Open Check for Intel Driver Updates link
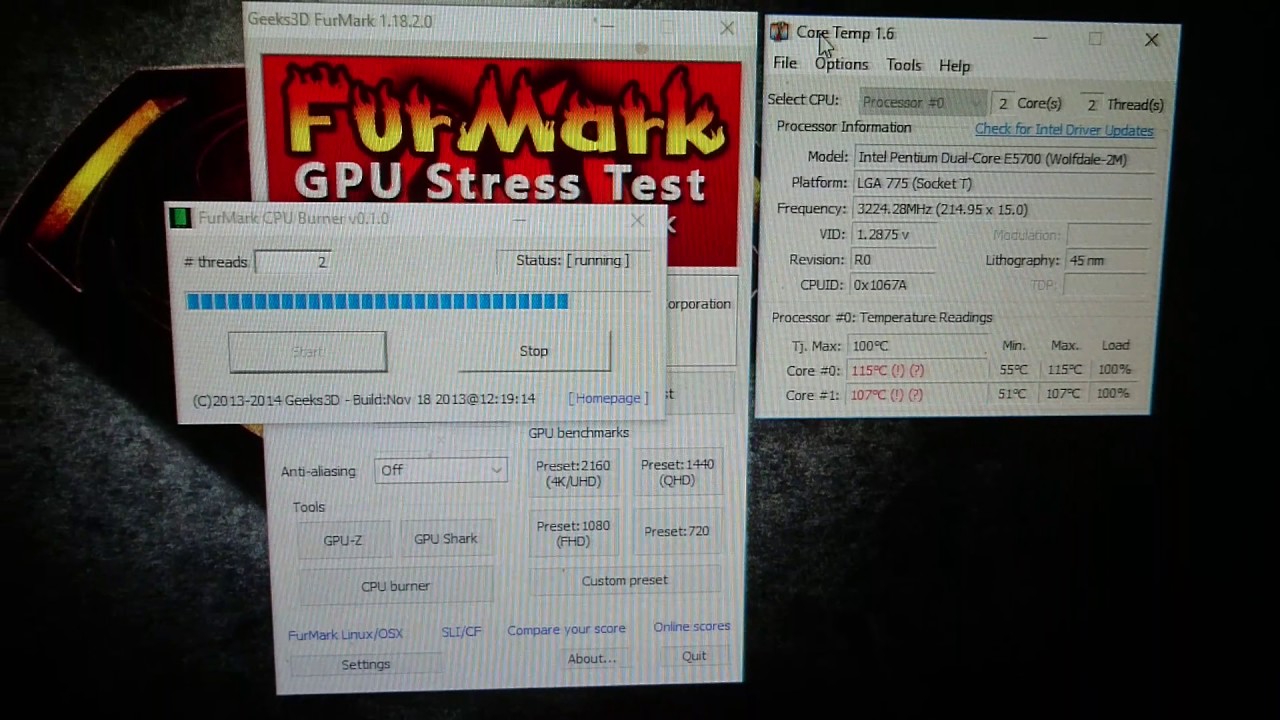1280x720 pixels. point(1064,130)
